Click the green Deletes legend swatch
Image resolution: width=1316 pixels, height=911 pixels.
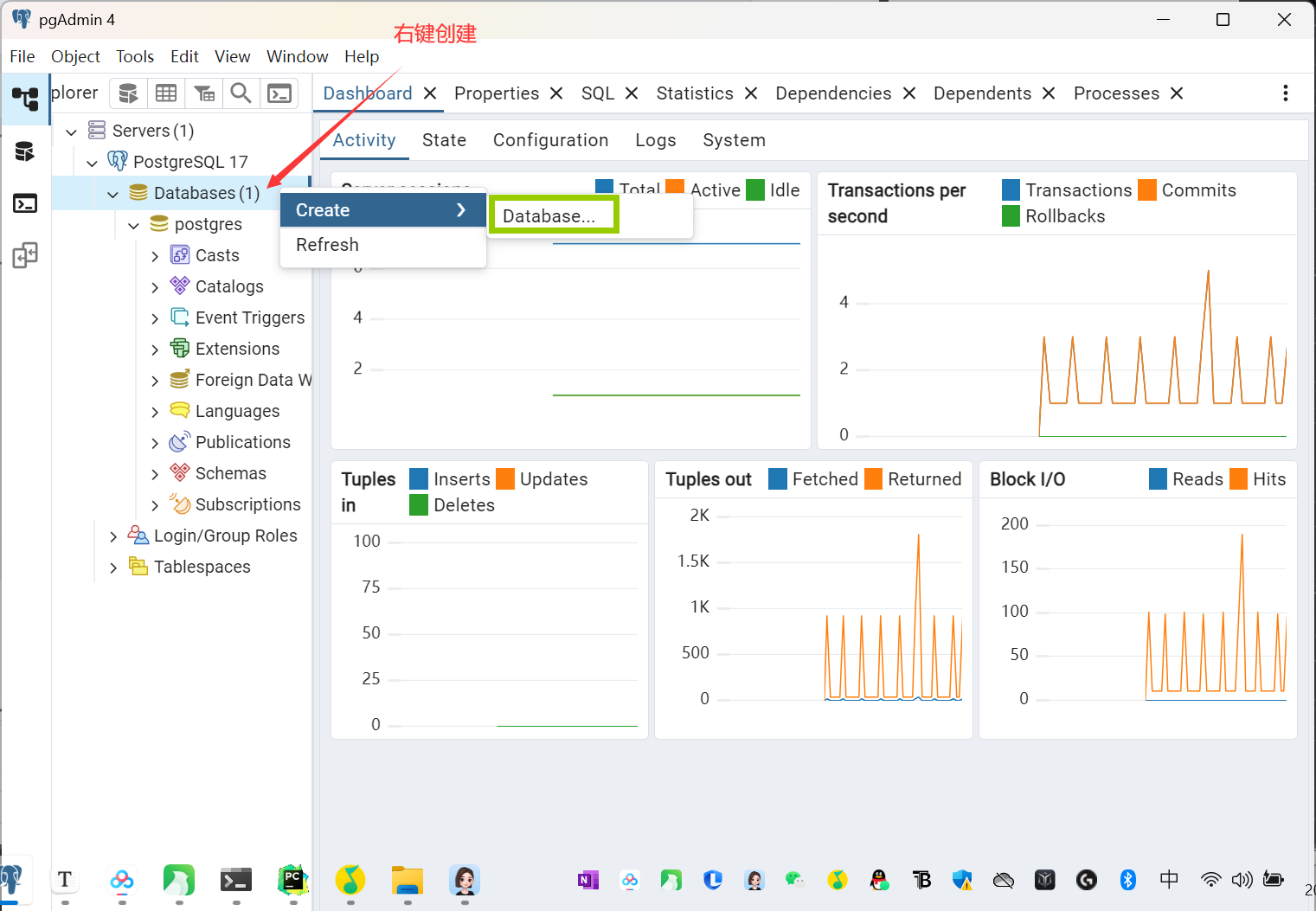(x=419, y=504)
